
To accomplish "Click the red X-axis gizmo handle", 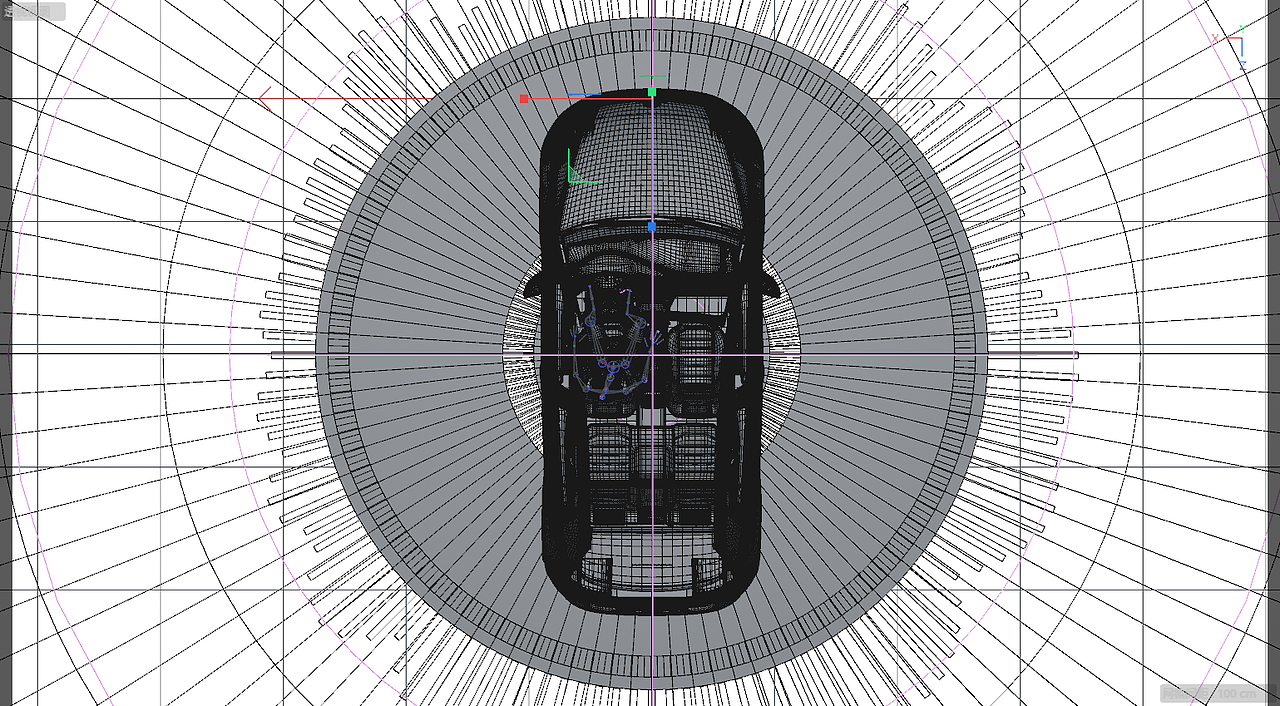I will click(524, 99).
